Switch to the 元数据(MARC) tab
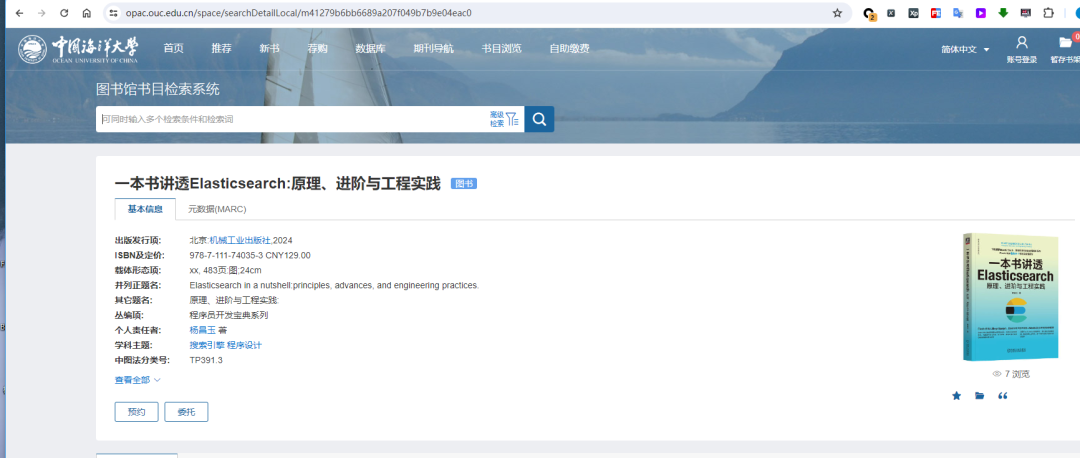Viewport: 1080px width, 458px height. 218,209
